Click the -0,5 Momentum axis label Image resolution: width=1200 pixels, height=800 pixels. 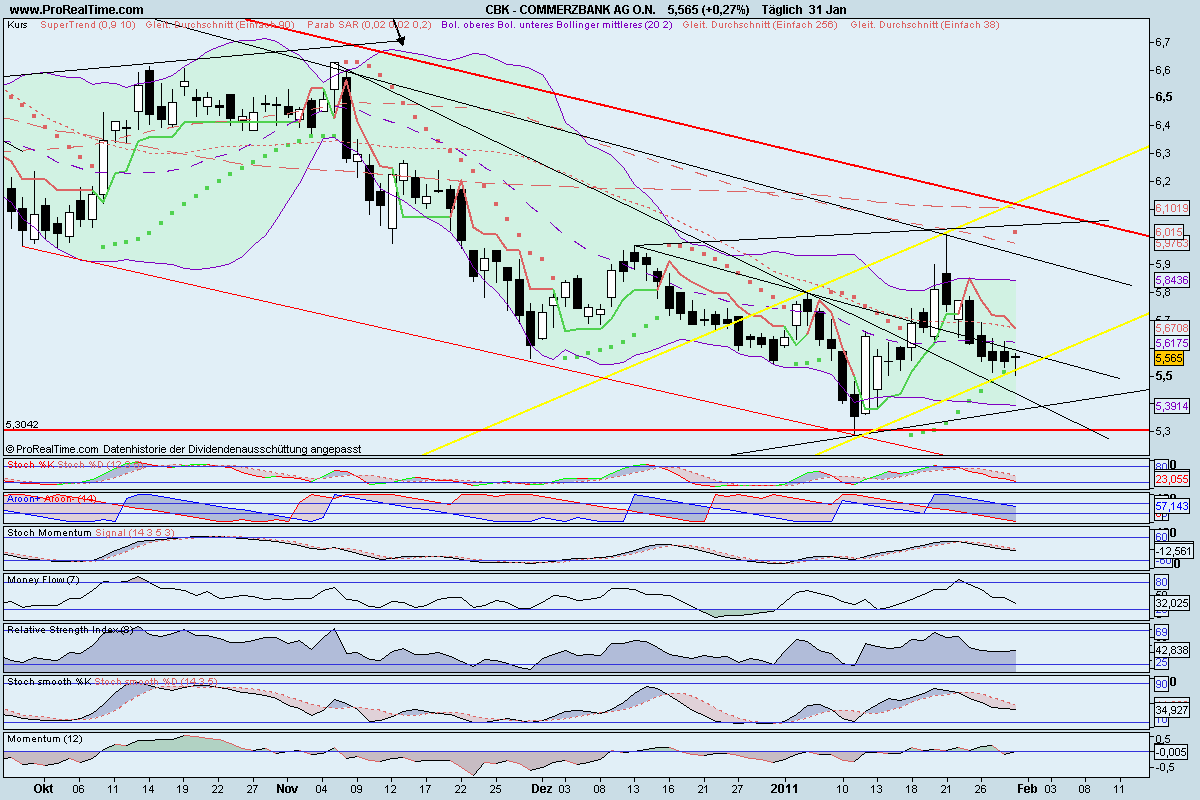click(x=1165, y=768)
